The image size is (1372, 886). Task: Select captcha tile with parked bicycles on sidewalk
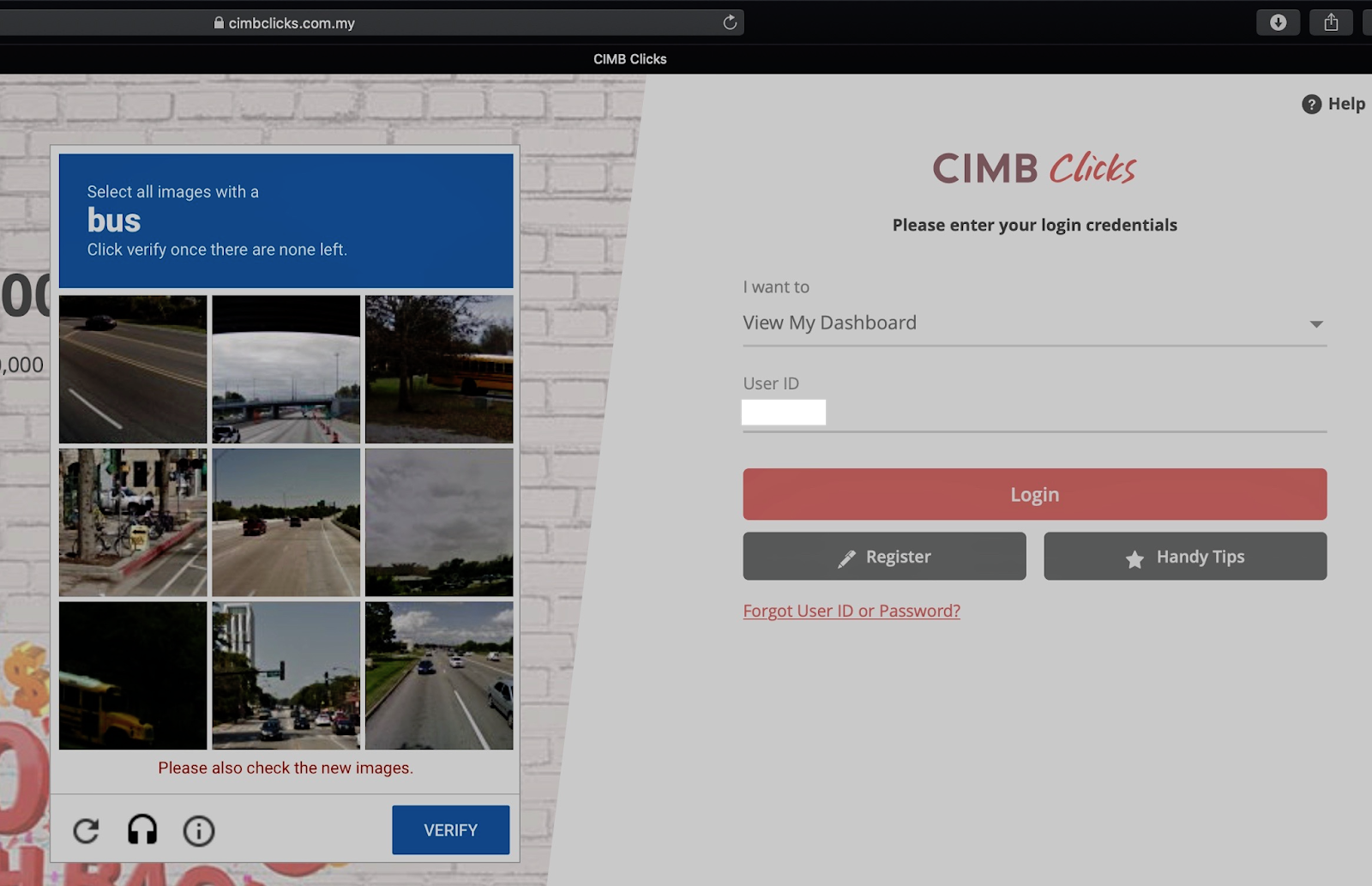133,522
